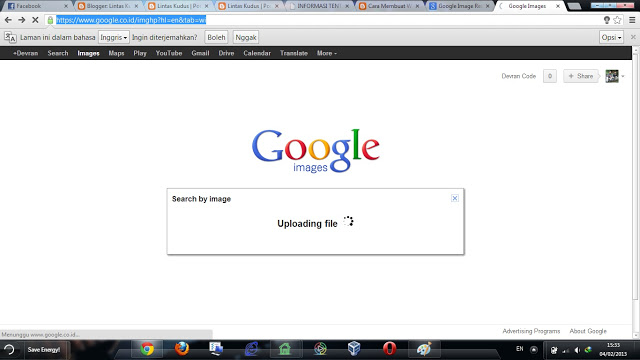The image size is (640, 360).
Task: Open account dropdown arrow next to avatar
Action: pyautogui.click(x=622, y=76)
